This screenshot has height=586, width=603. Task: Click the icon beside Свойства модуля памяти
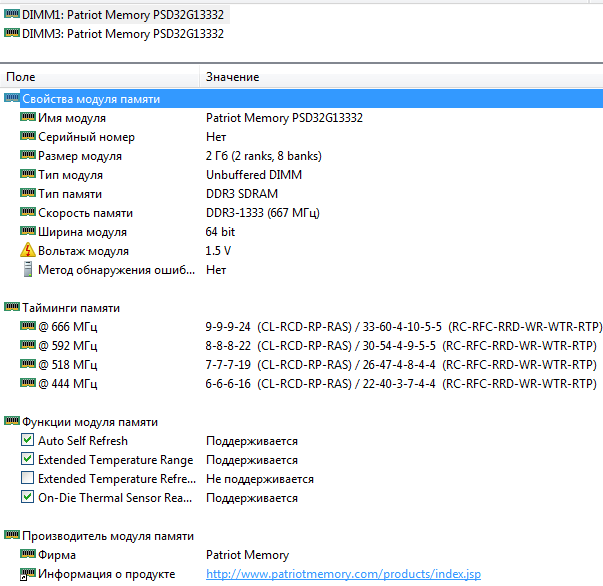point(12,98)
